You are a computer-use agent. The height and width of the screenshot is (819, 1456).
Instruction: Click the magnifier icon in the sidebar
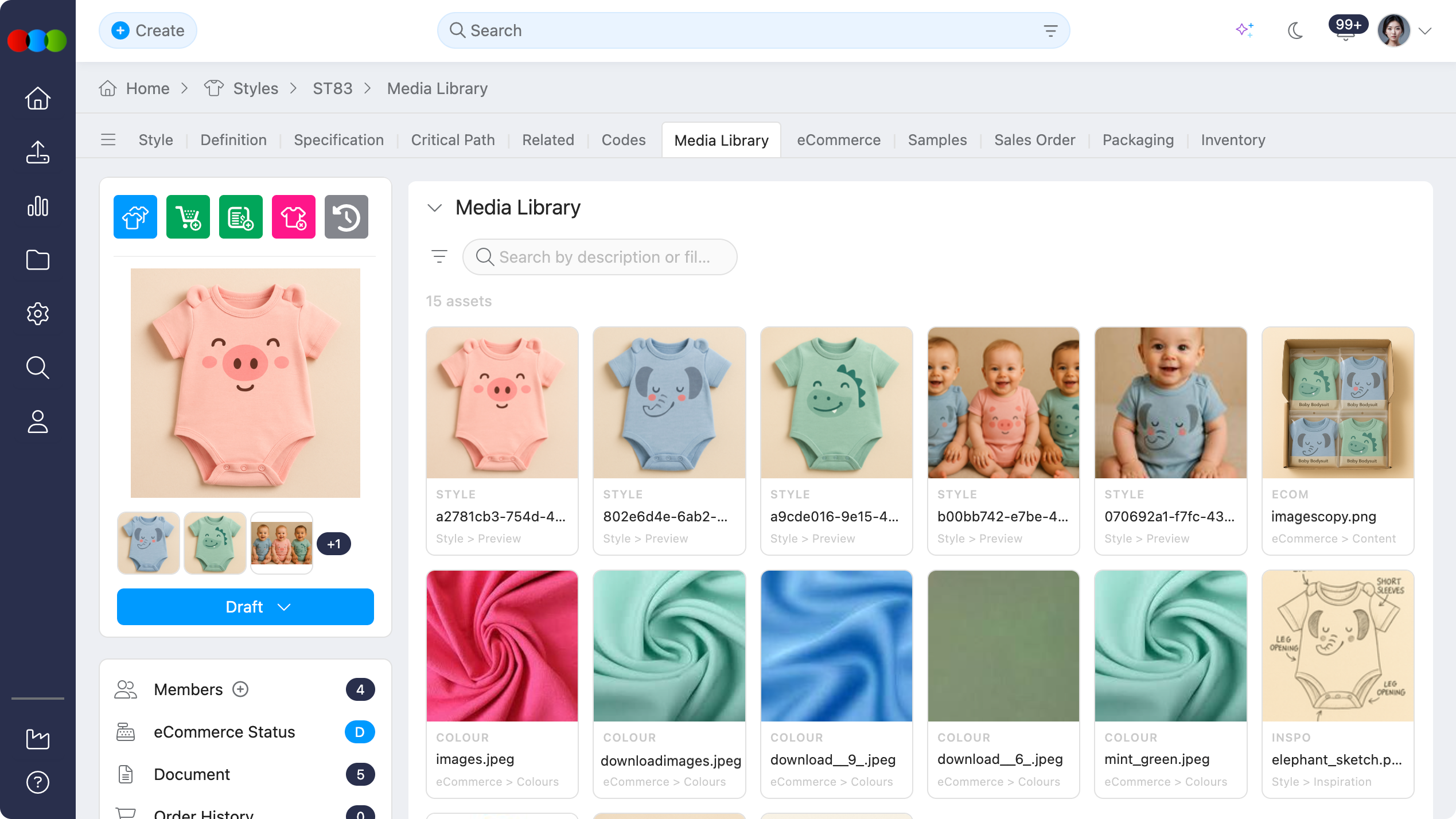coord(38,368)
